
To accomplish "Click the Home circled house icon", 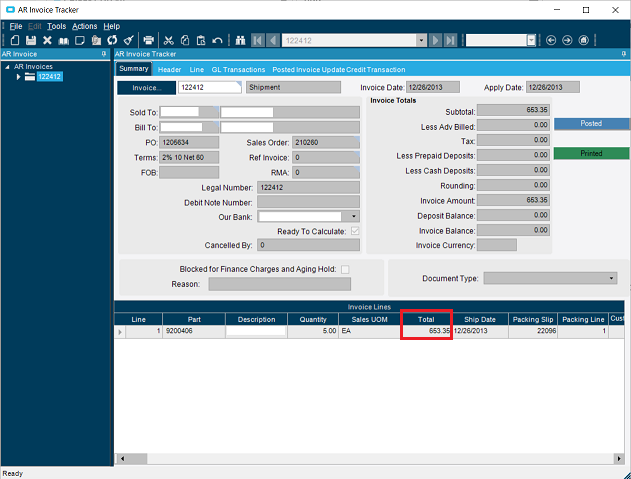I will click(x=584, y=40).
